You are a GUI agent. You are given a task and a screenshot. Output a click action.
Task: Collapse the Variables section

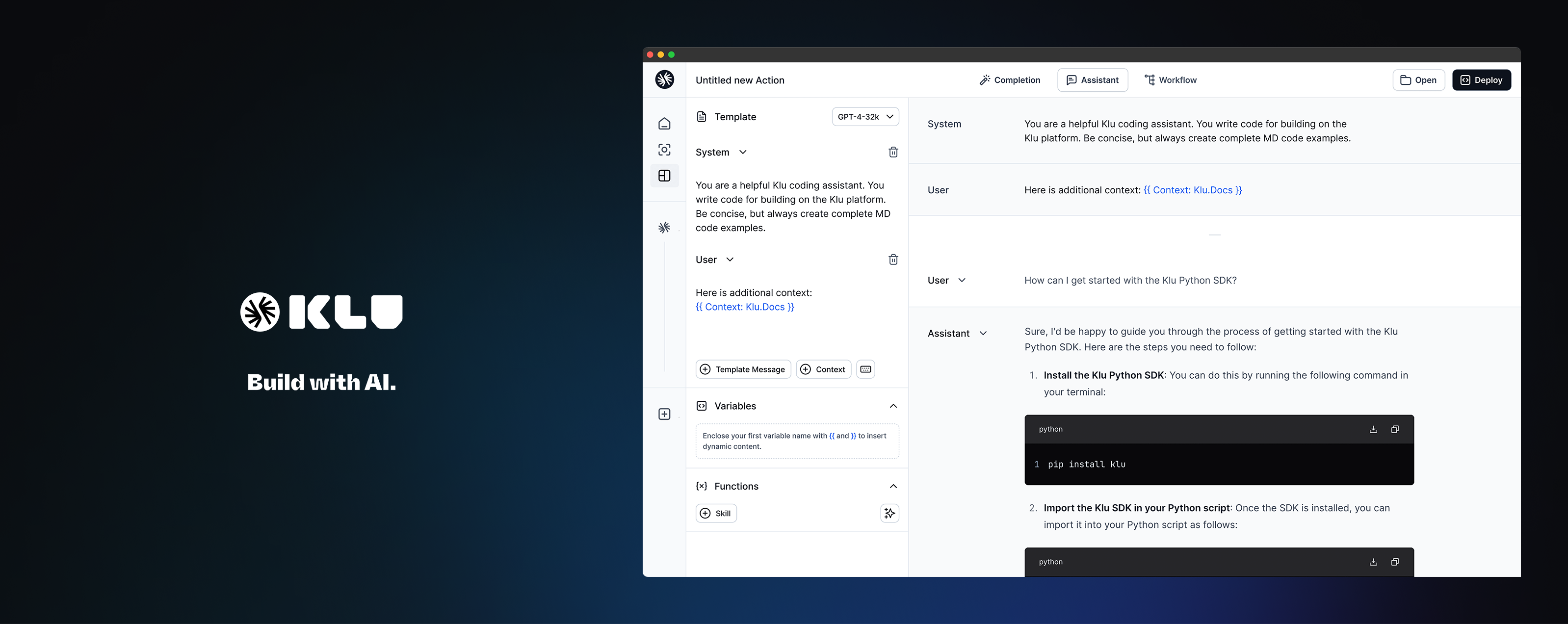click(x=893, y=405)
